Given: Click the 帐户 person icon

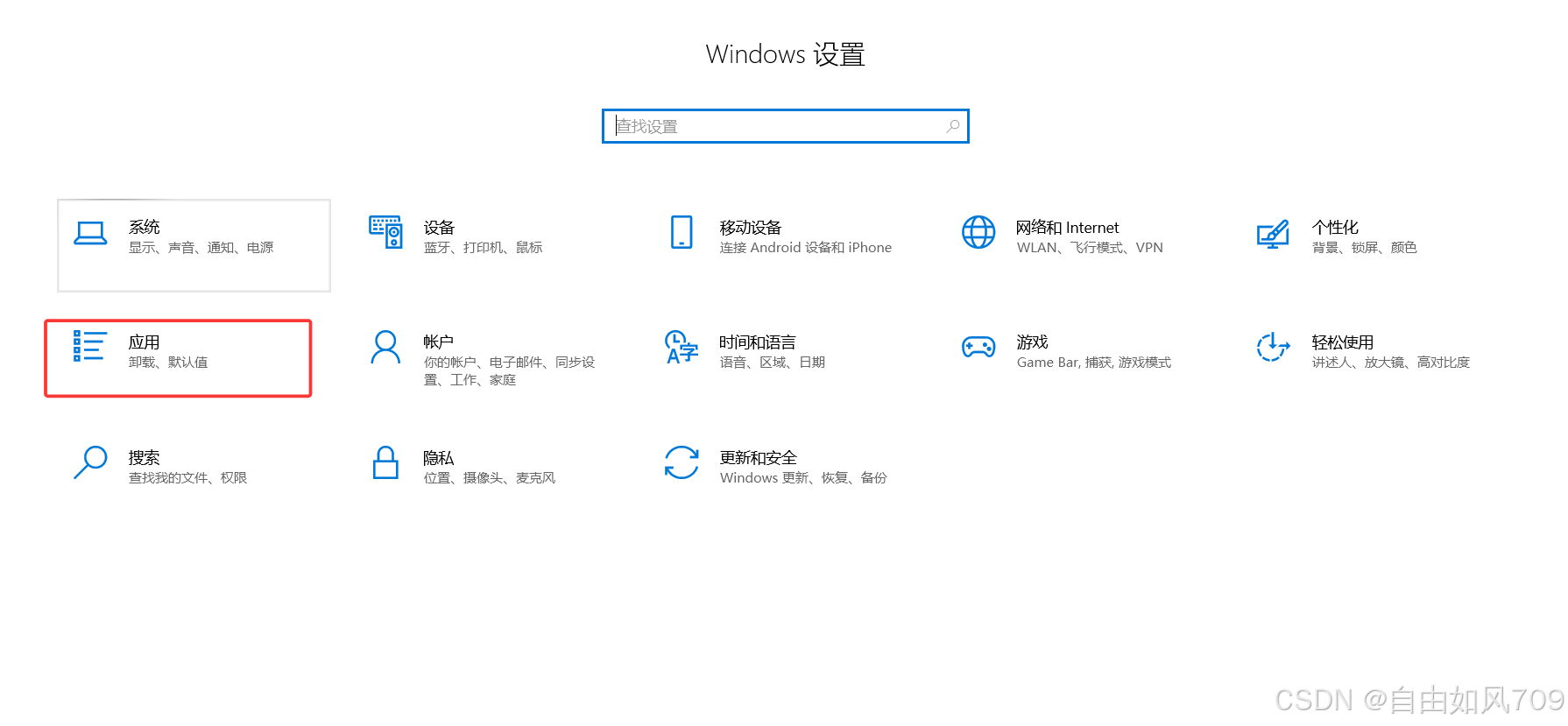Looking at the screenshot, I should pyautogui.click(x=385, y=347).
